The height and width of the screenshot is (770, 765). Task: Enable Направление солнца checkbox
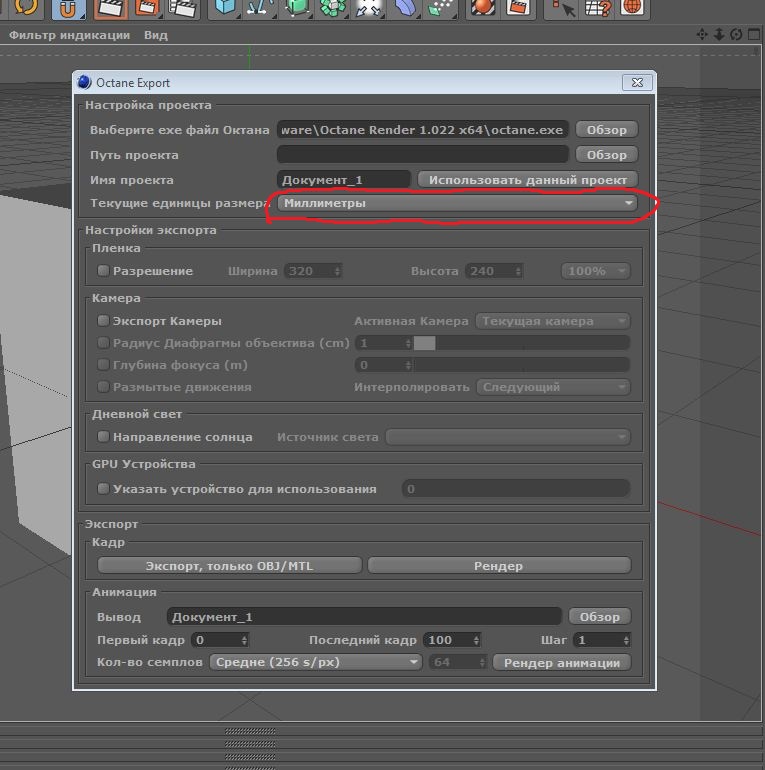pos(103,436)
